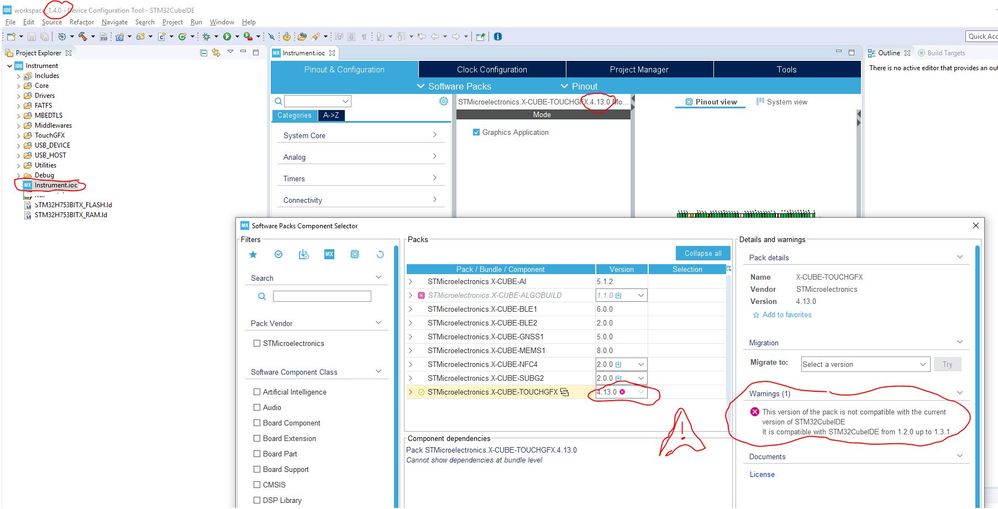This screenshot has width=998, height=509.
Task: Check the CMSIS checkbox
Action: pos(257,485)
